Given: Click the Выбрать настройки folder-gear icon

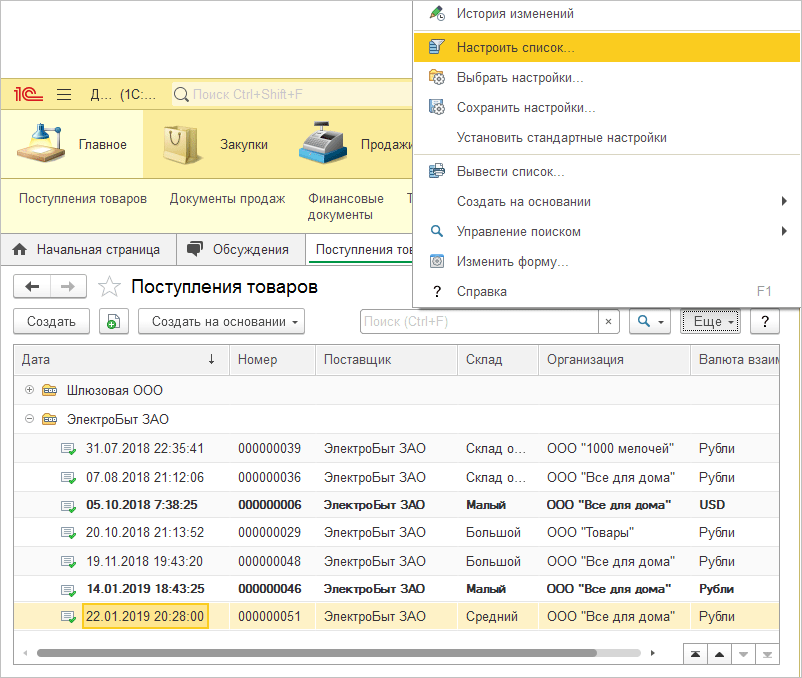Looking at the screenshot, I should click(x=436, y=77).
